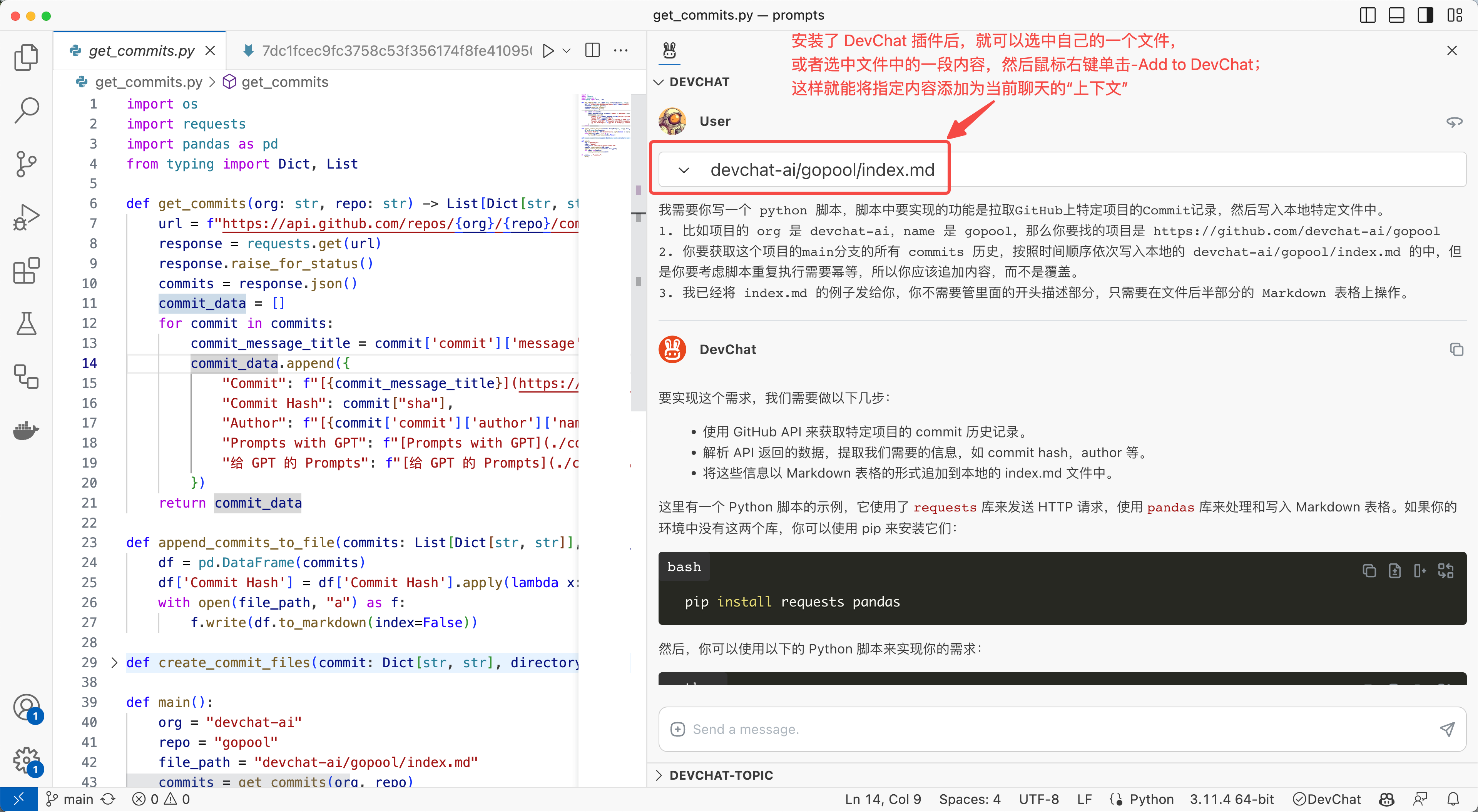
Task: Copy the bash code block contents
Action: (1369, 570)
